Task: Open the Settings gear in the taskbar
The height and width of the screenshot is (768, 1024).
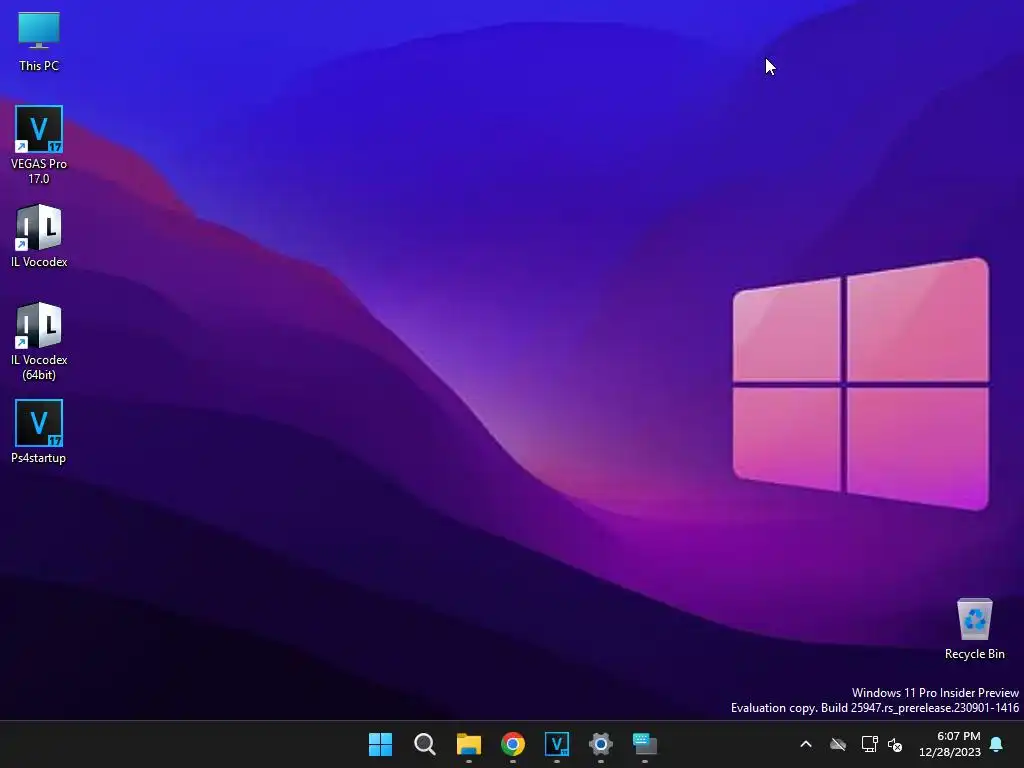Action: 601,744
